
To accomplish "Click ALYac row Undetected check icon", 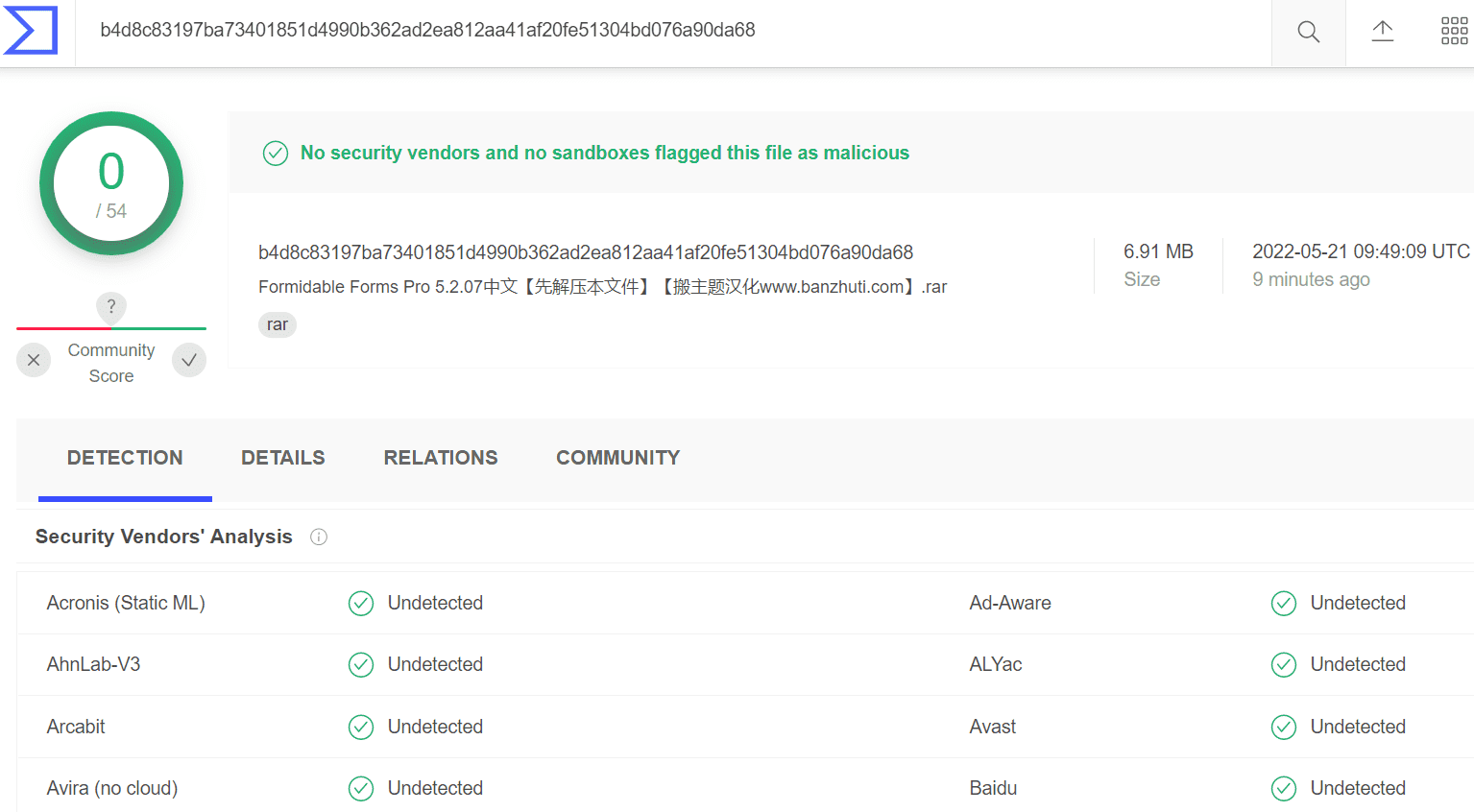I will 1284,664.
